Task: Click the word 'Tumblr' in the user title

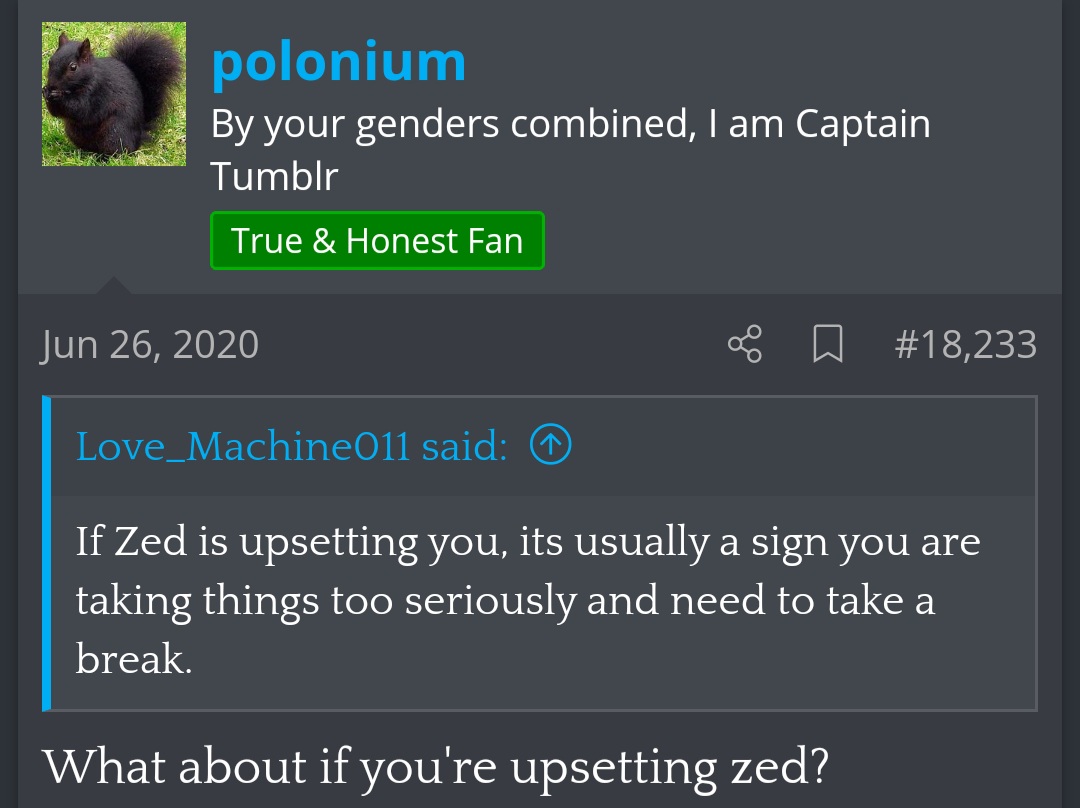Action: [x=274, y=177]
